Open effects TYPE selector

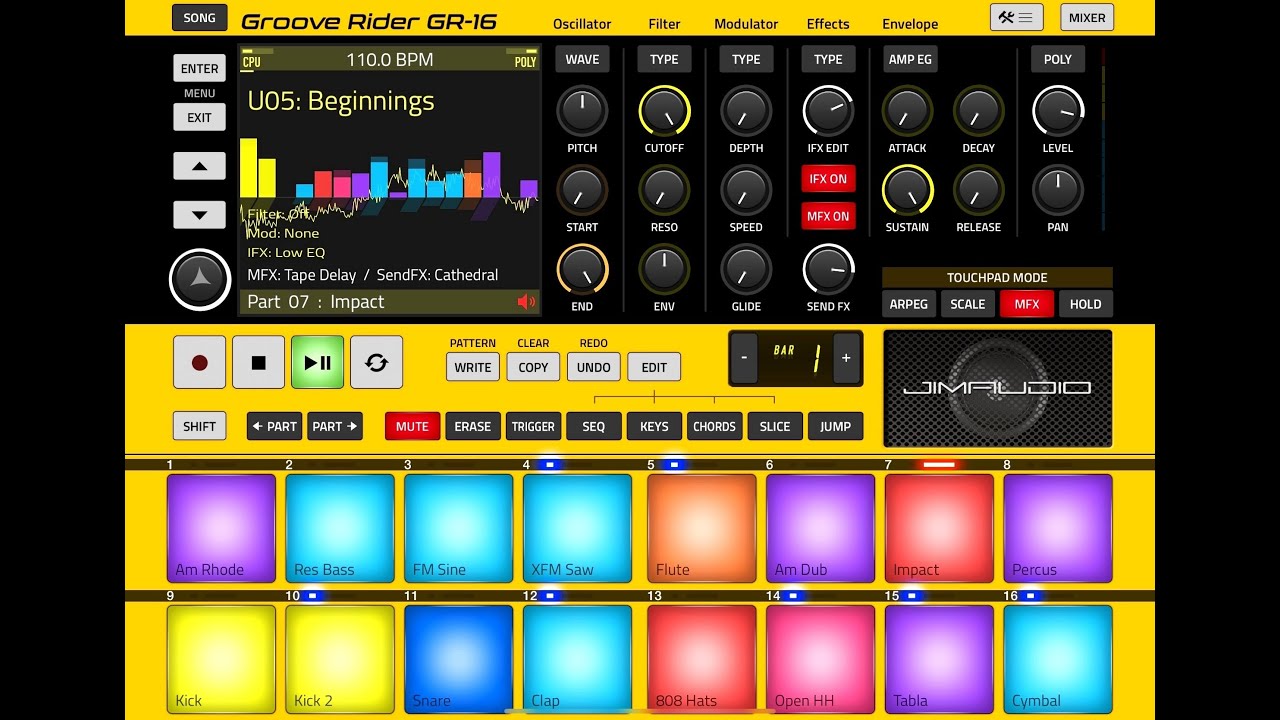pos(828,59)
